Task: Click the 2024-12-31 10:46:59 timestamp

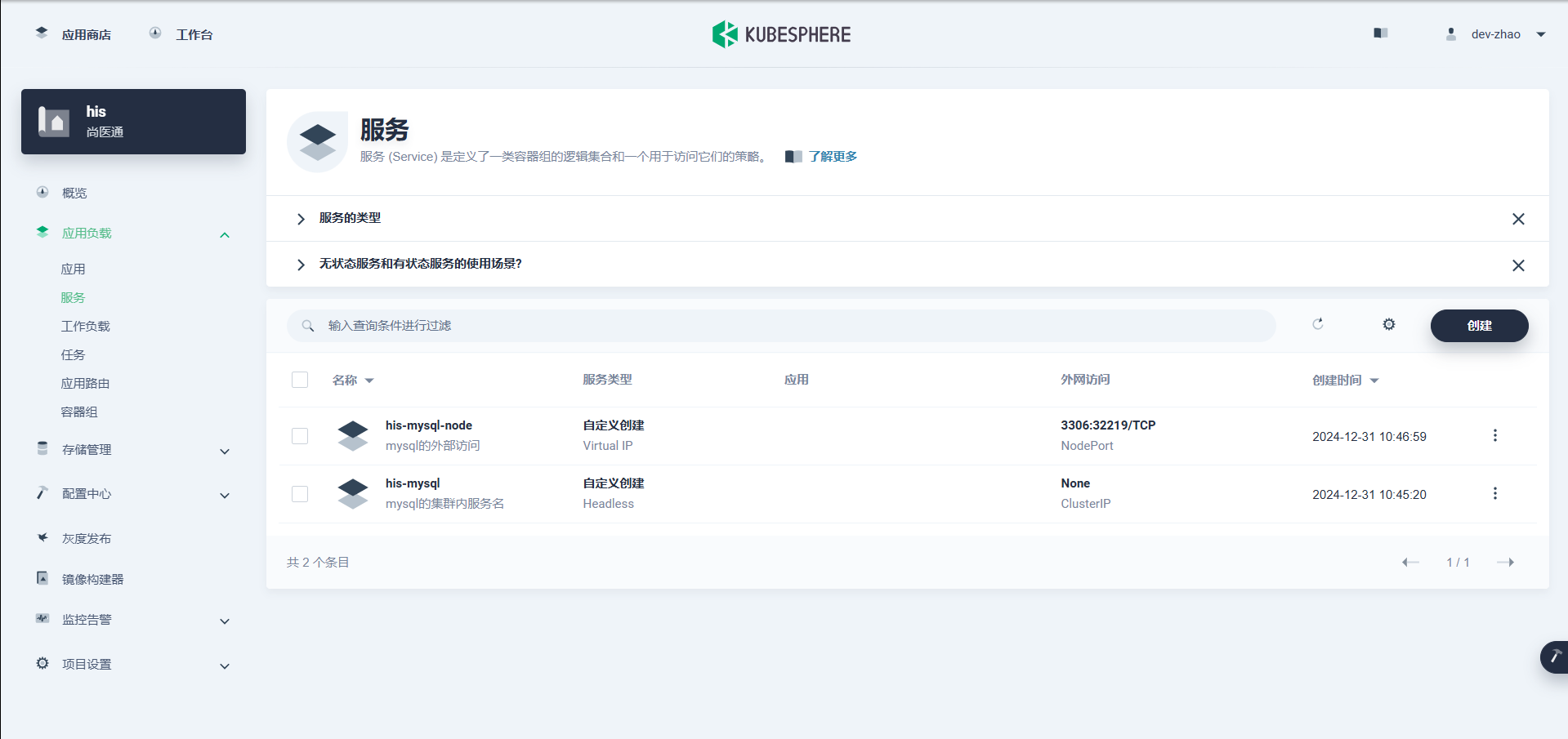Action: (1369, 437)
